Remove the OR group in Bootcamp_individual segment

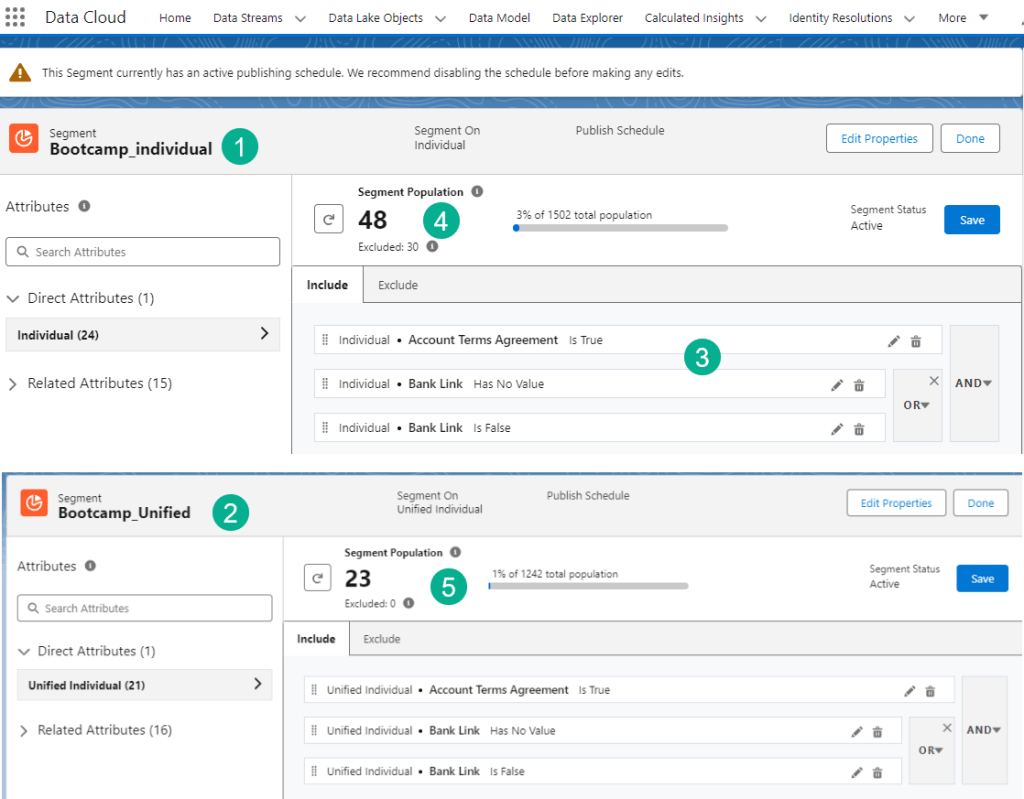click(x=934, y=381)
